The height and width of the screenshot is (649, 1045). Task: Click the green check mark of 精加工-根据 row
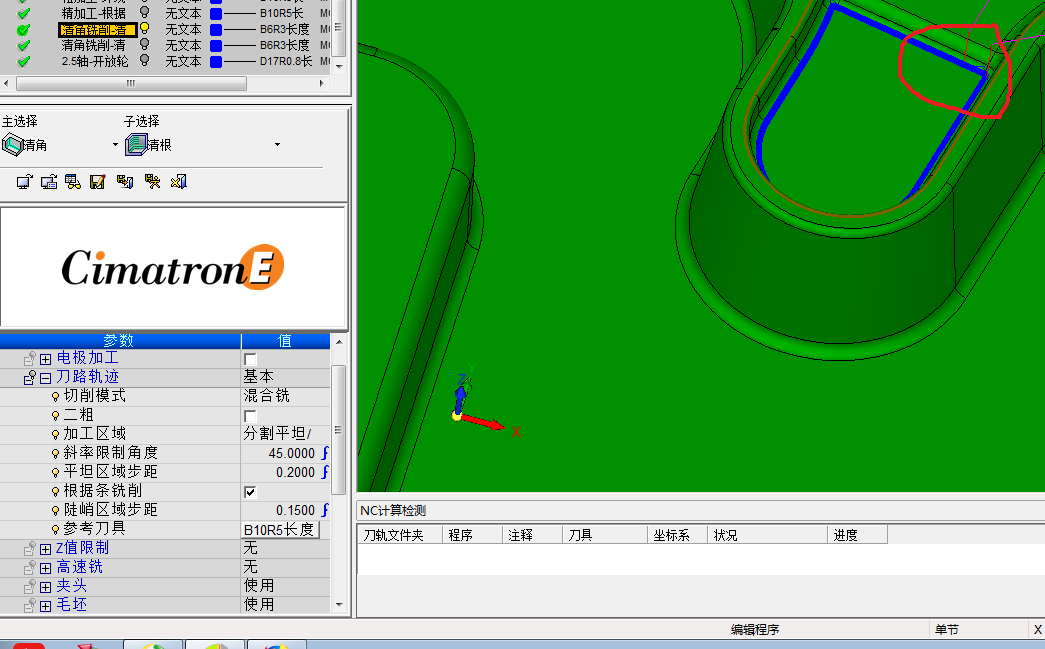tap(24, 13)
